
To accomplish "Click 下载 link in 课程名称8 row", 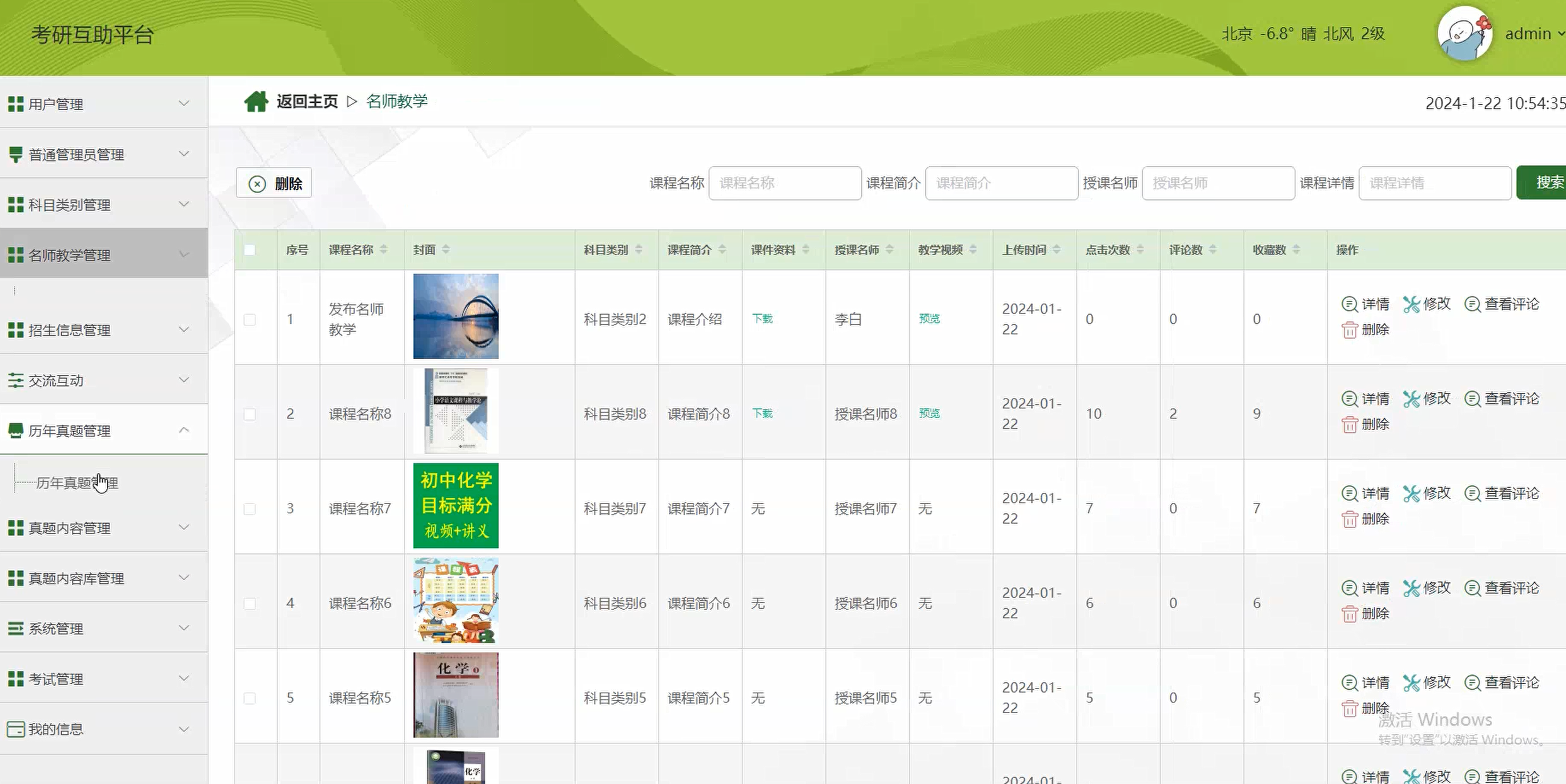I will [x=762, y=413].
